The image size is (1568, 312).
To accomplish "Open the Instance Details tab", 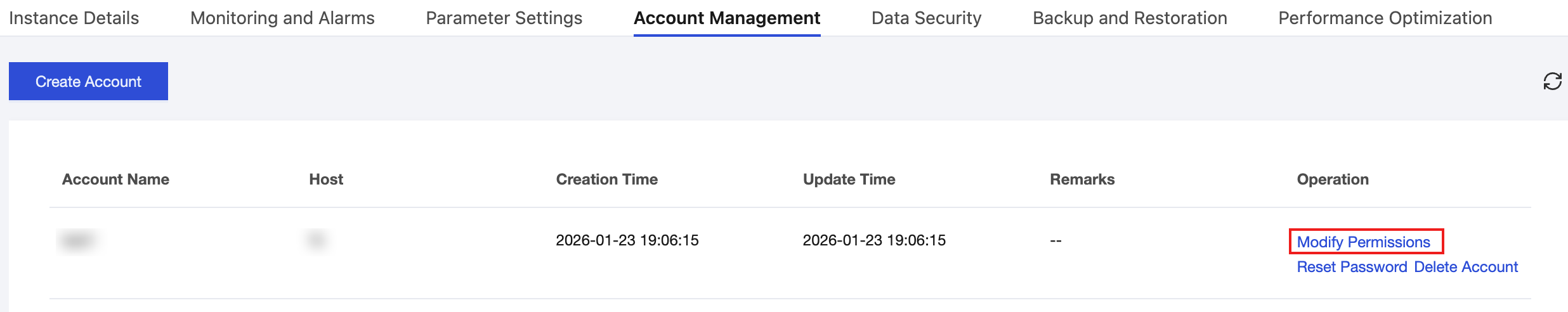I will click(x=74, y=18).
